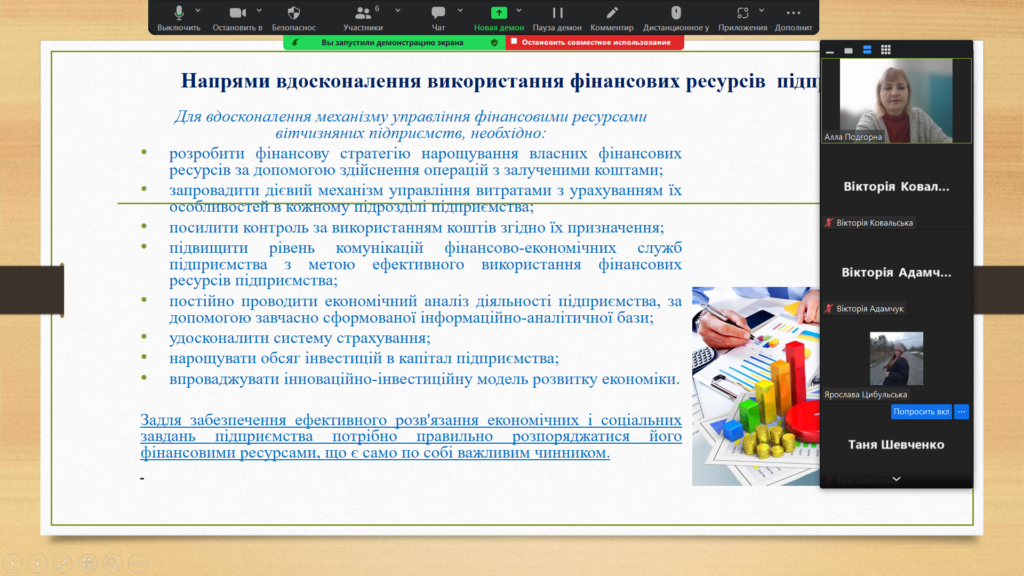Image resolution: width=1024 pixels, height=576 pixels.
Task: Expand the Приложения options arrow
Action: pos(761,10)
